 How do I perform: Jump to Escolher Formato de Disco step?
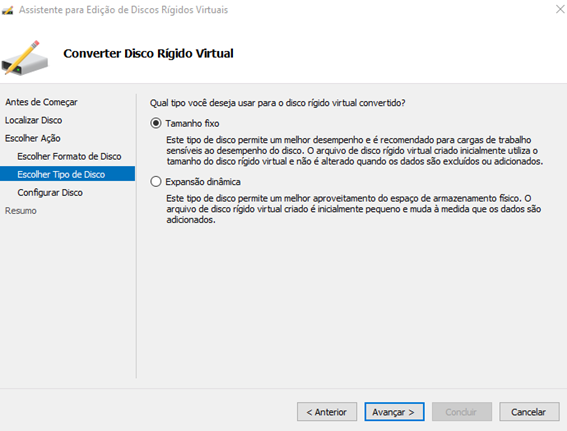[x=69, y=157]
